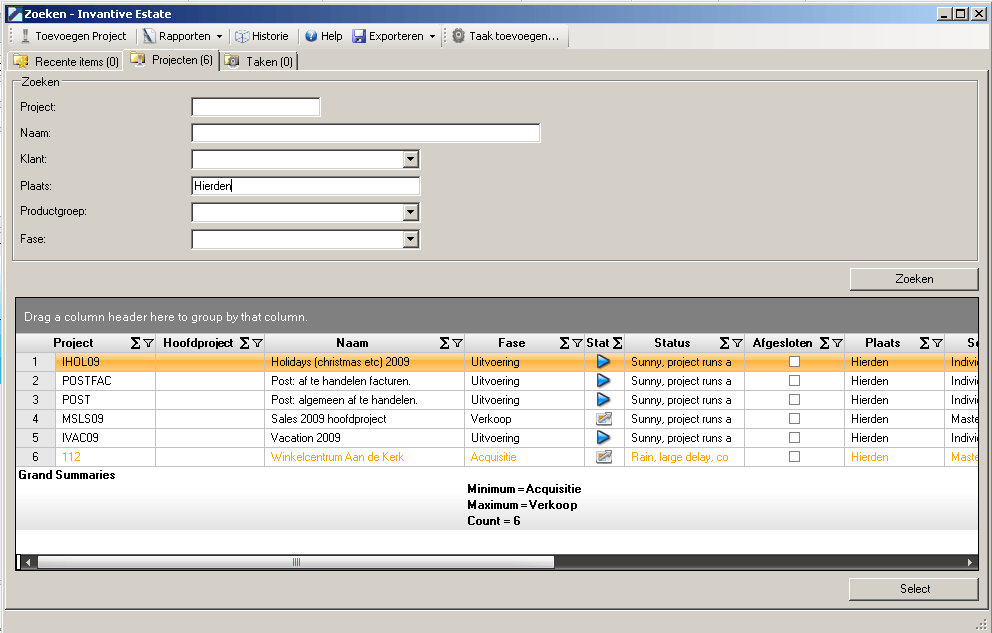992x633 pixels.
Task: Switch to the Taken (0) tab
Action: 259,61
